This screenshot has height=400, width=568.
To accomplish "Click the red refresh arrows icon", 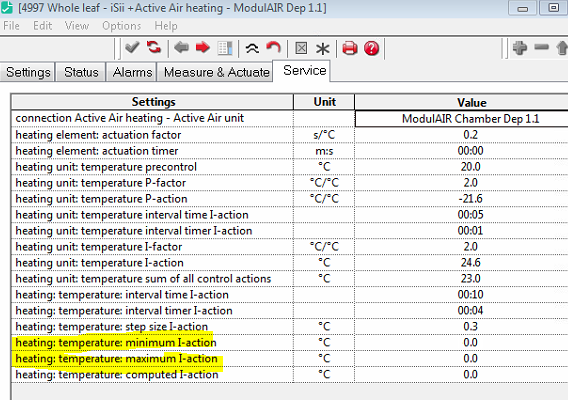I will [154, 47].
